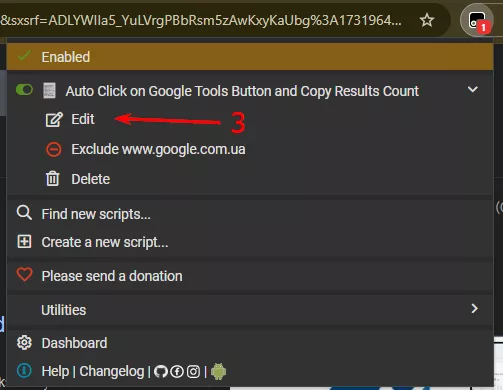Expand Utilities with the right chevron
503x390 pixels.
click(475, 309)
